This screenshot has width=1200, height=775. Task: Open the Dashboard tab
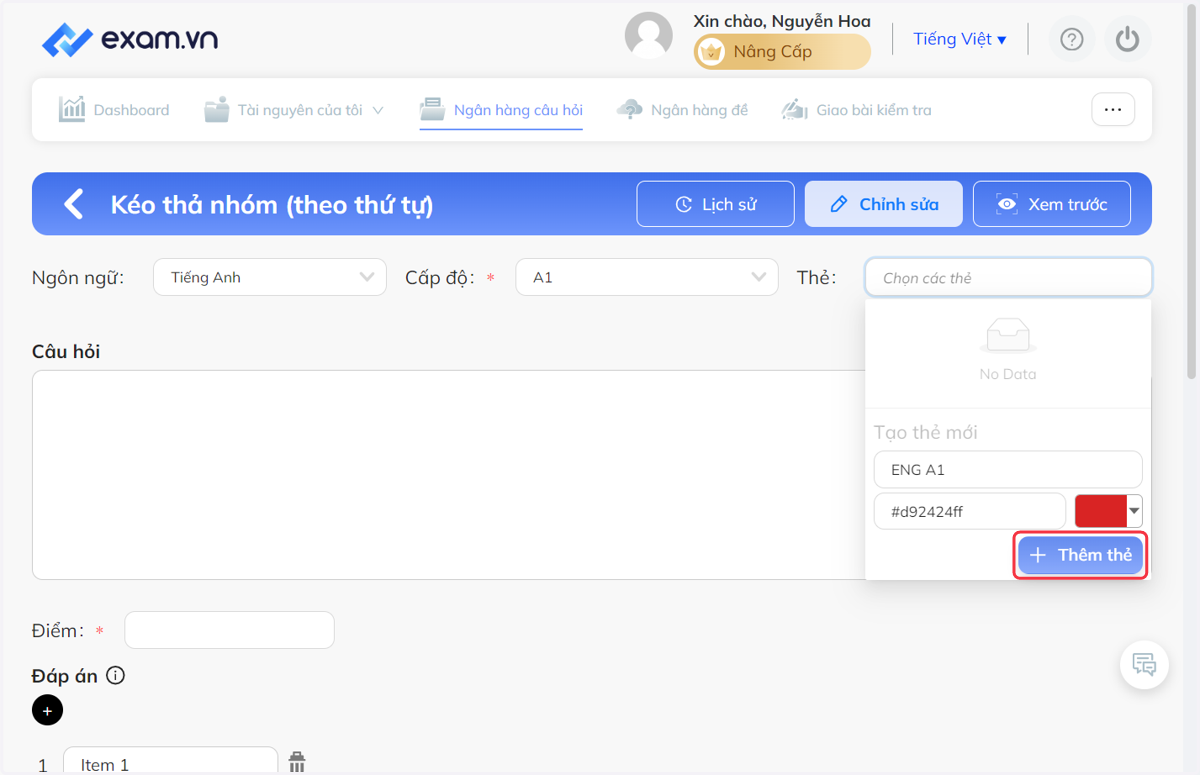114,110
